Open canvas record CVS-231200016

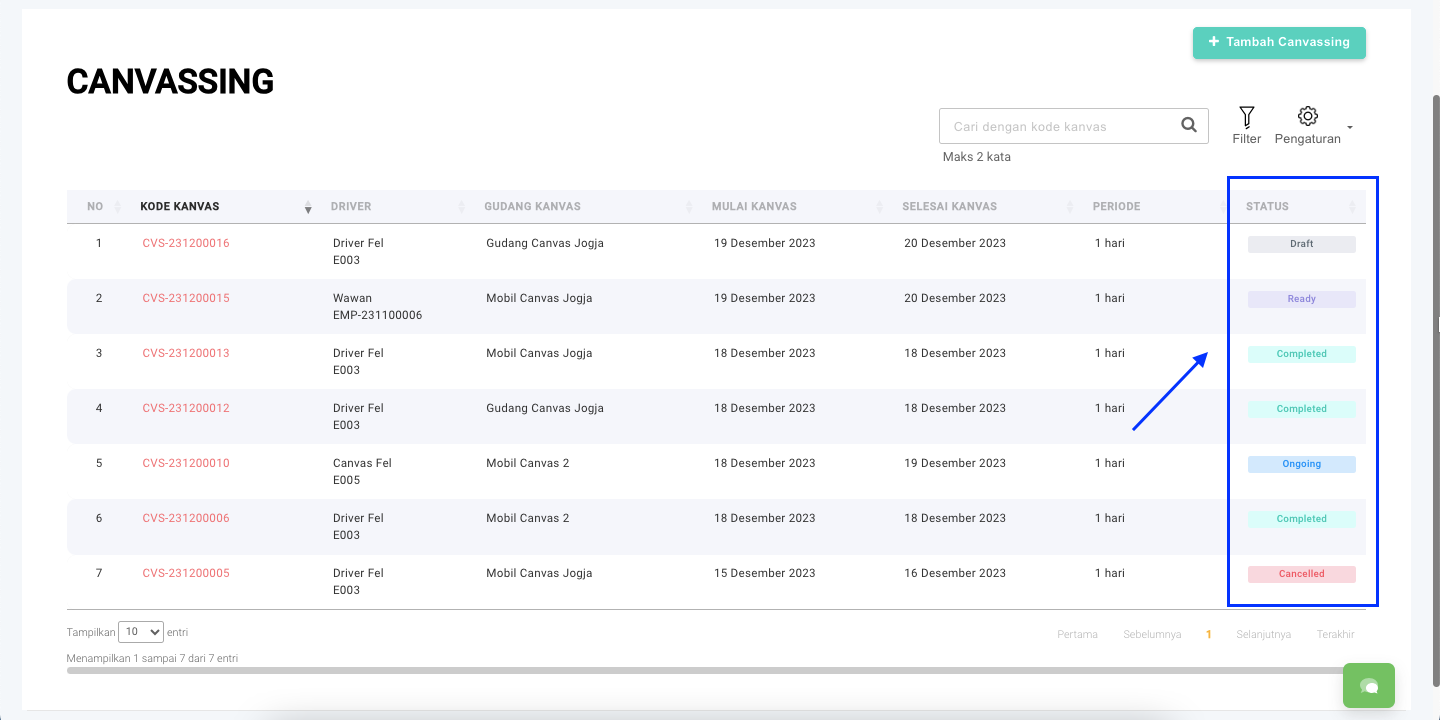point(186,243)
